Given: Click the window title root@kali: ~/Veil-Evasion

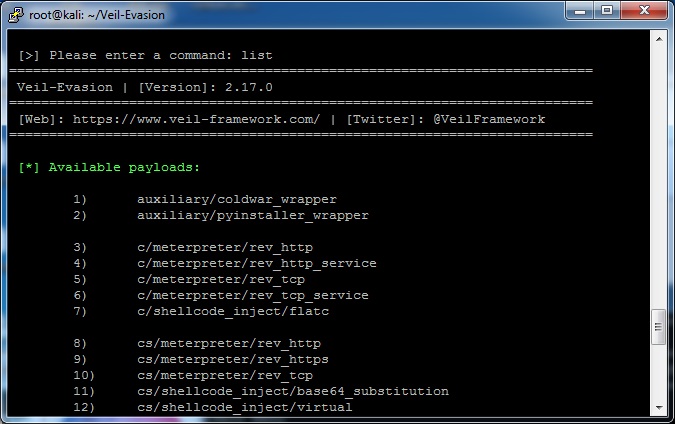Looking at the screenshot, I should pos(97,15).
